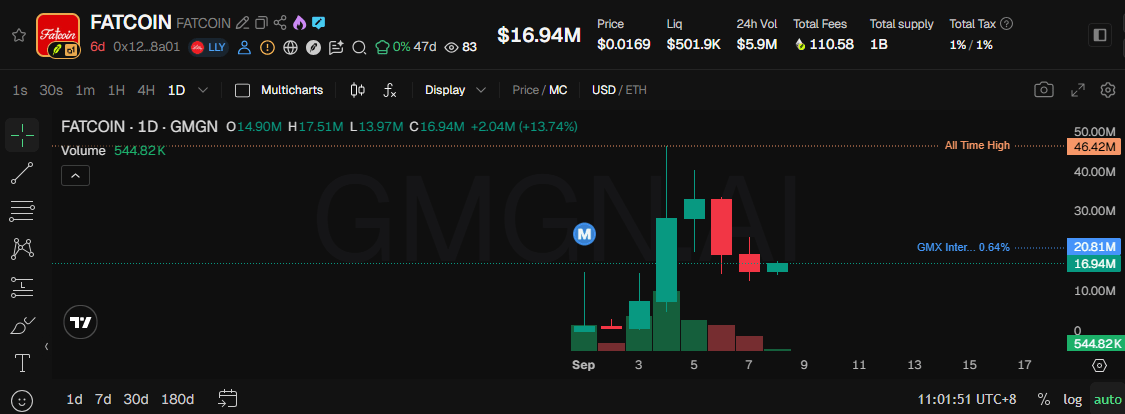The width and height of the screenshot is (1125, 414).
Task: Select the crosshair cursor tool
Action: click(22, 135)
